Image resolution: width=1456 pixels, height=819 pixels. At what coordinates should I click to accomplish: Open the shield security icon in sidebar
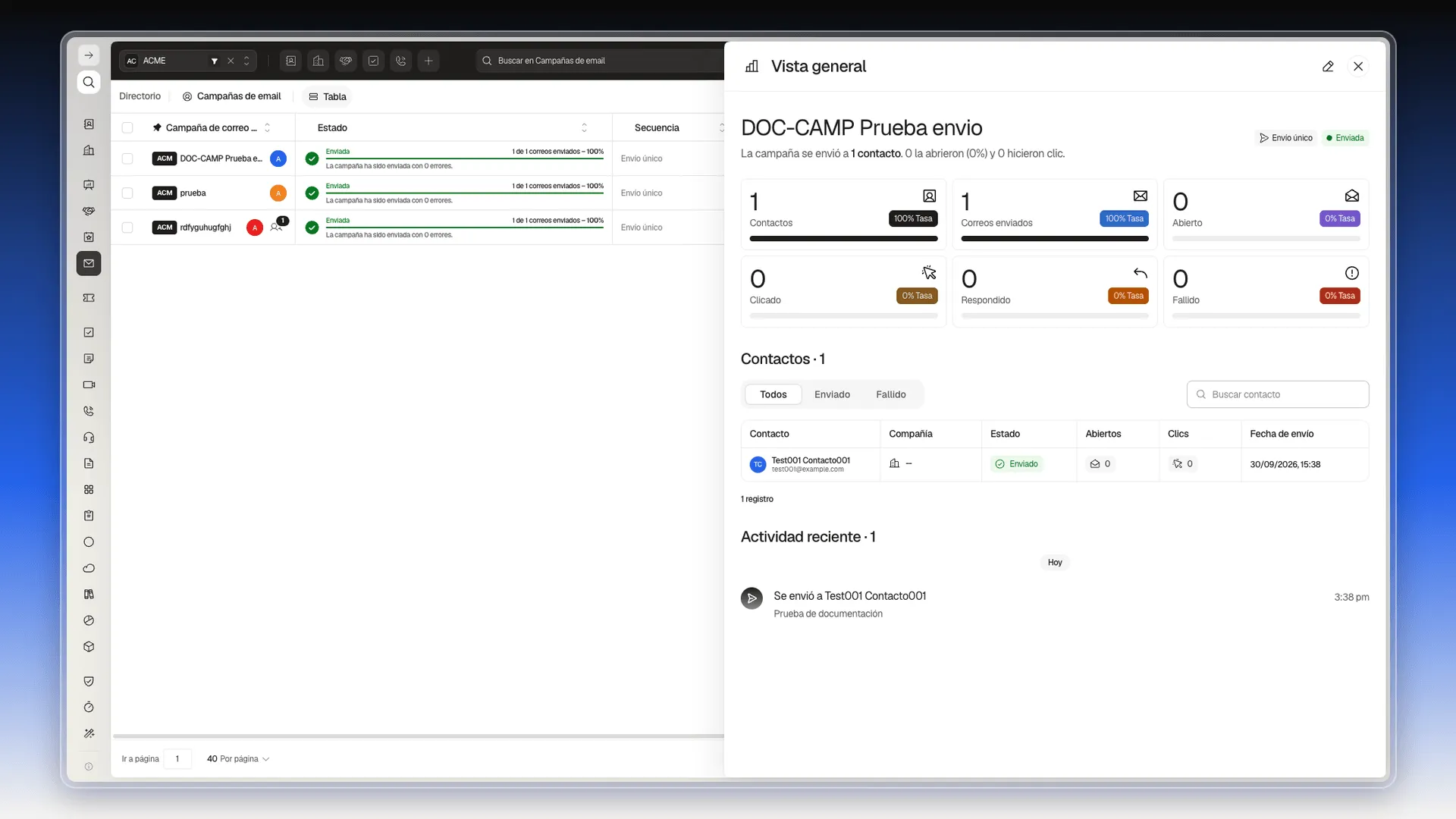(x=89, y=681)
